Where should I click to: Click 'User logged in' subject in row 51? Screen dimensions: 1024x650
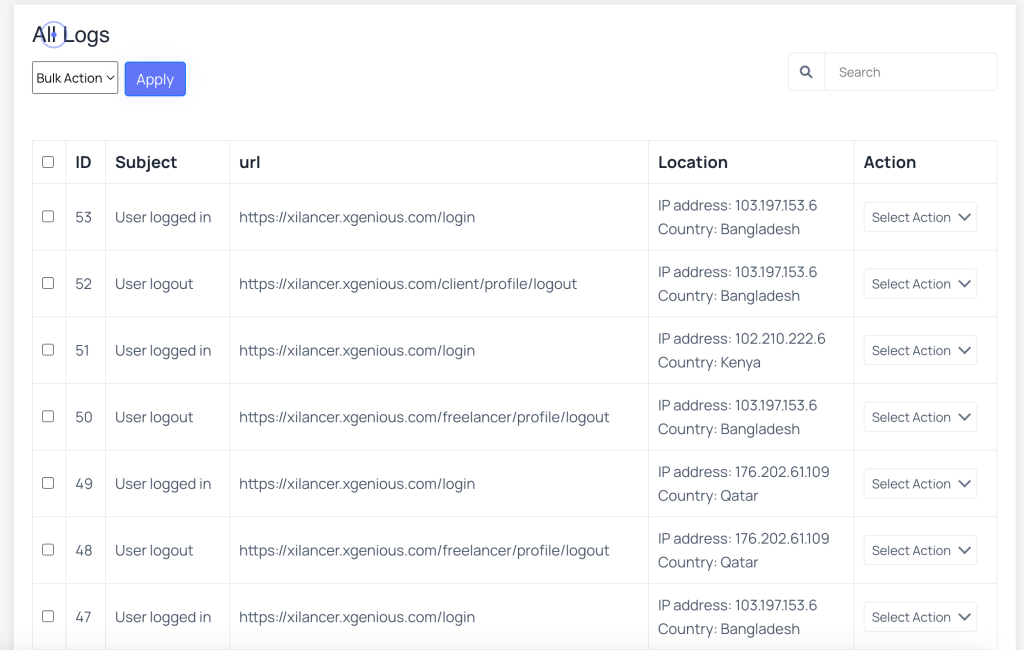[x=163, y=350]
